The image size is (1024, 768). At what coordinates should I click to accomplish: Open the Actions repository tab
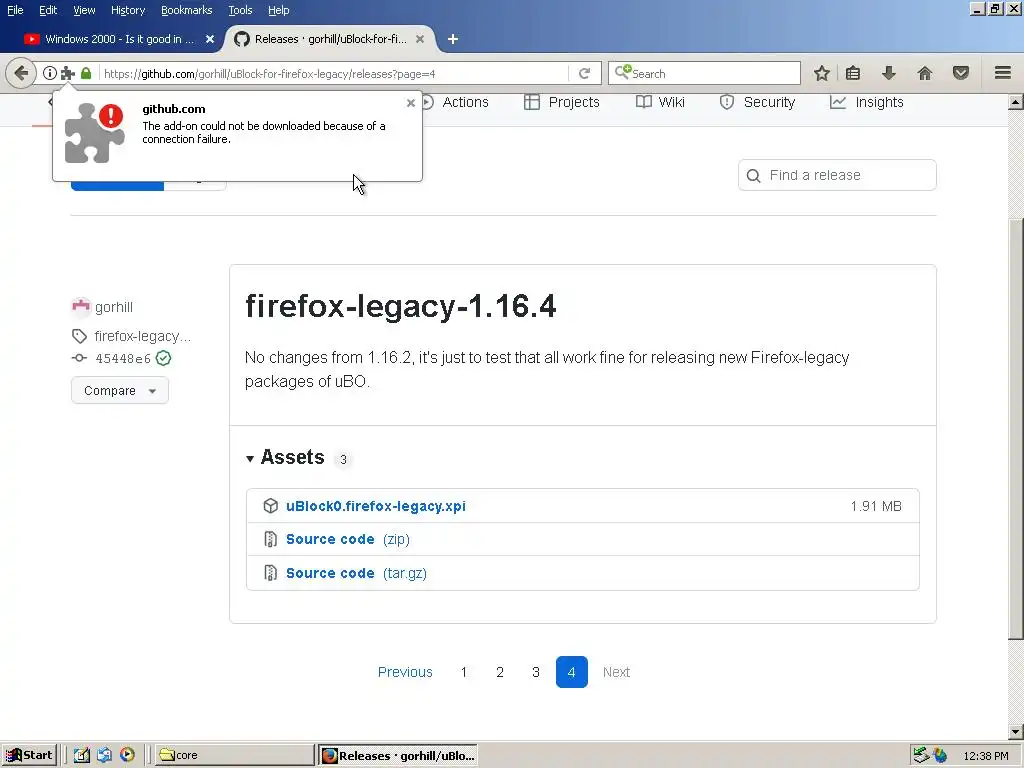click(455, 103)
